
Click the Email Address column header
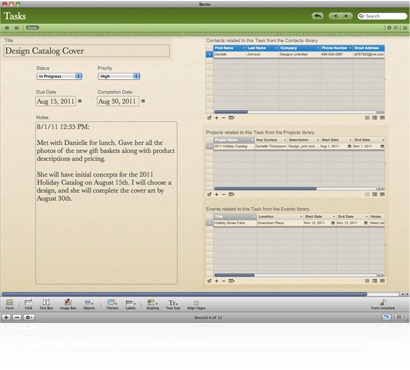[369, 48]
